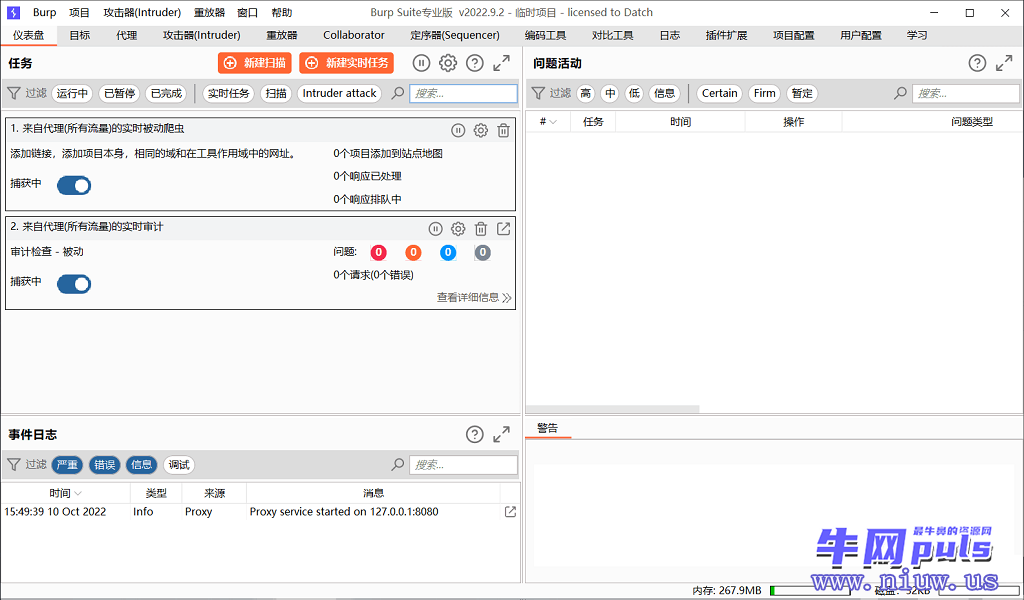This screenshot has width=1024, height=600.
Task: Click the Burp lightning logo icon
Action: (x=13, y=12)
